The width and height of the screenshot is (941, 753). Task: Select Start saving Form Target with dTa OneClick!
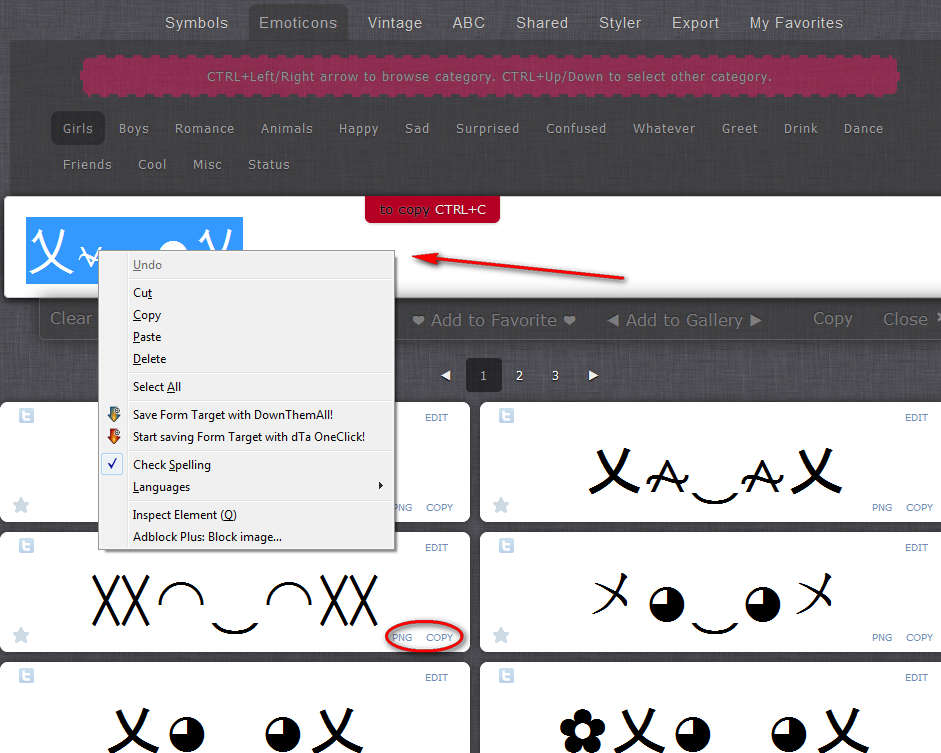246,437
